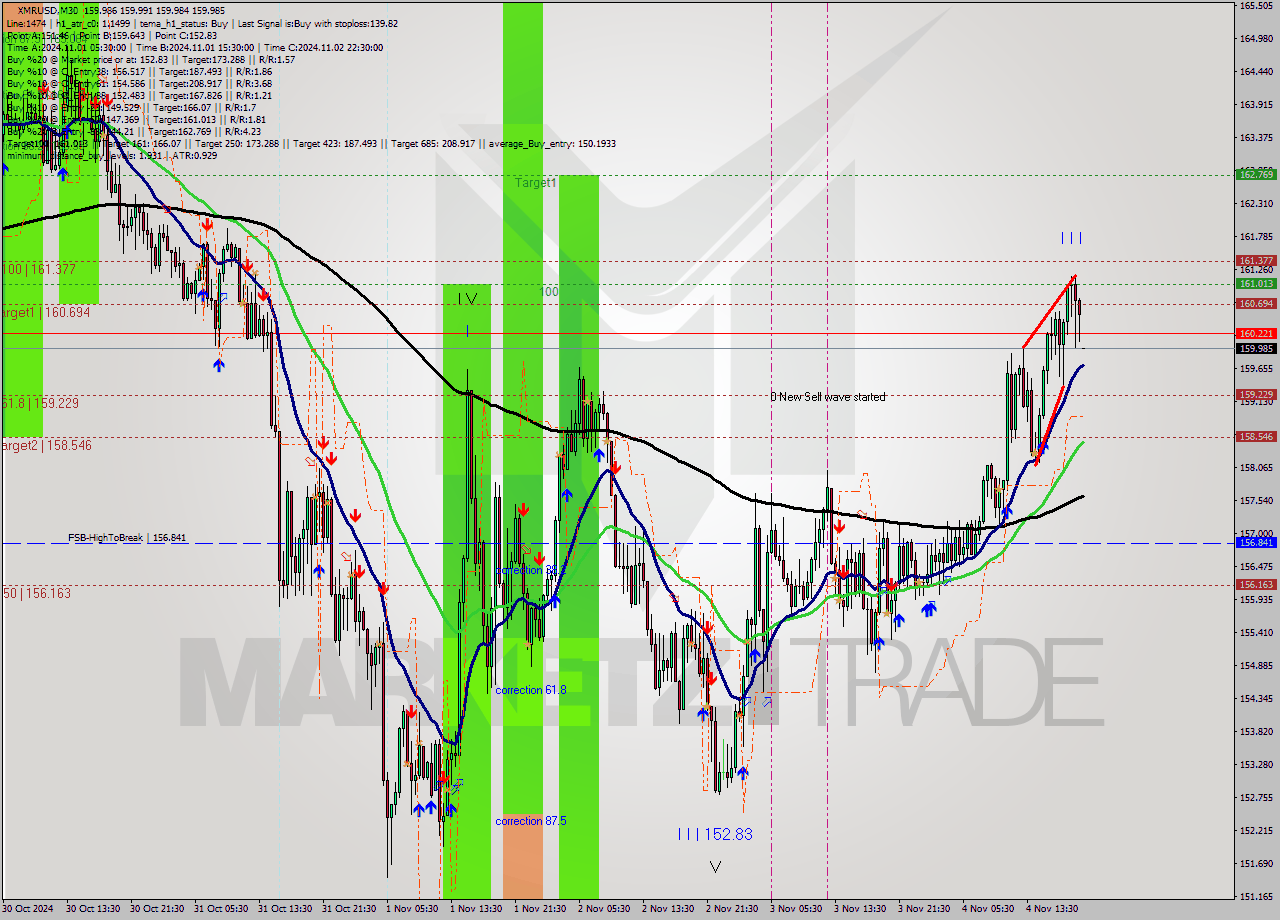
Task: Click the 'correction 87.5' label
Action: pos(531,821)
